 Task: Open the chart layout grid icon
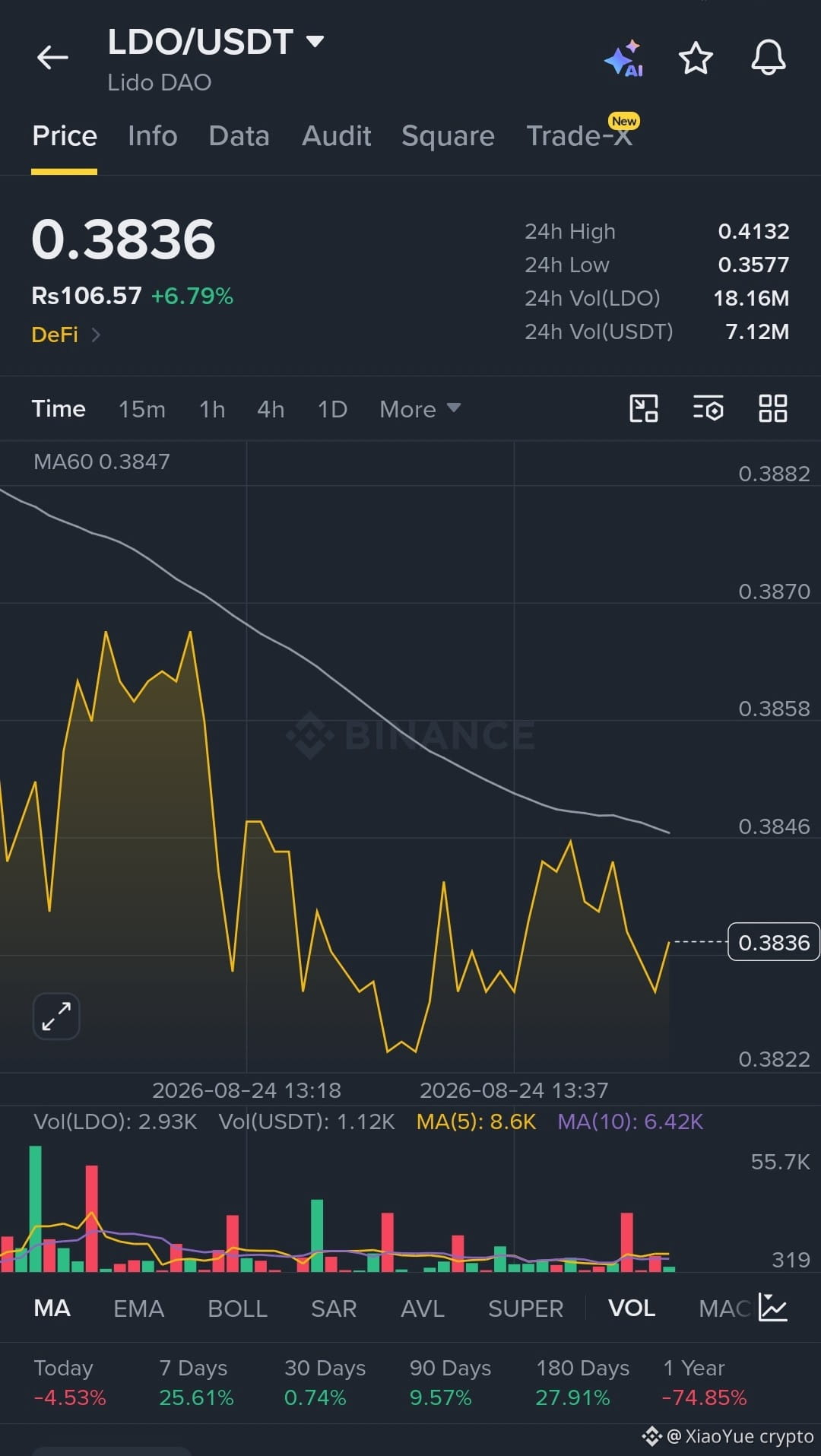(x=773, y=408)
